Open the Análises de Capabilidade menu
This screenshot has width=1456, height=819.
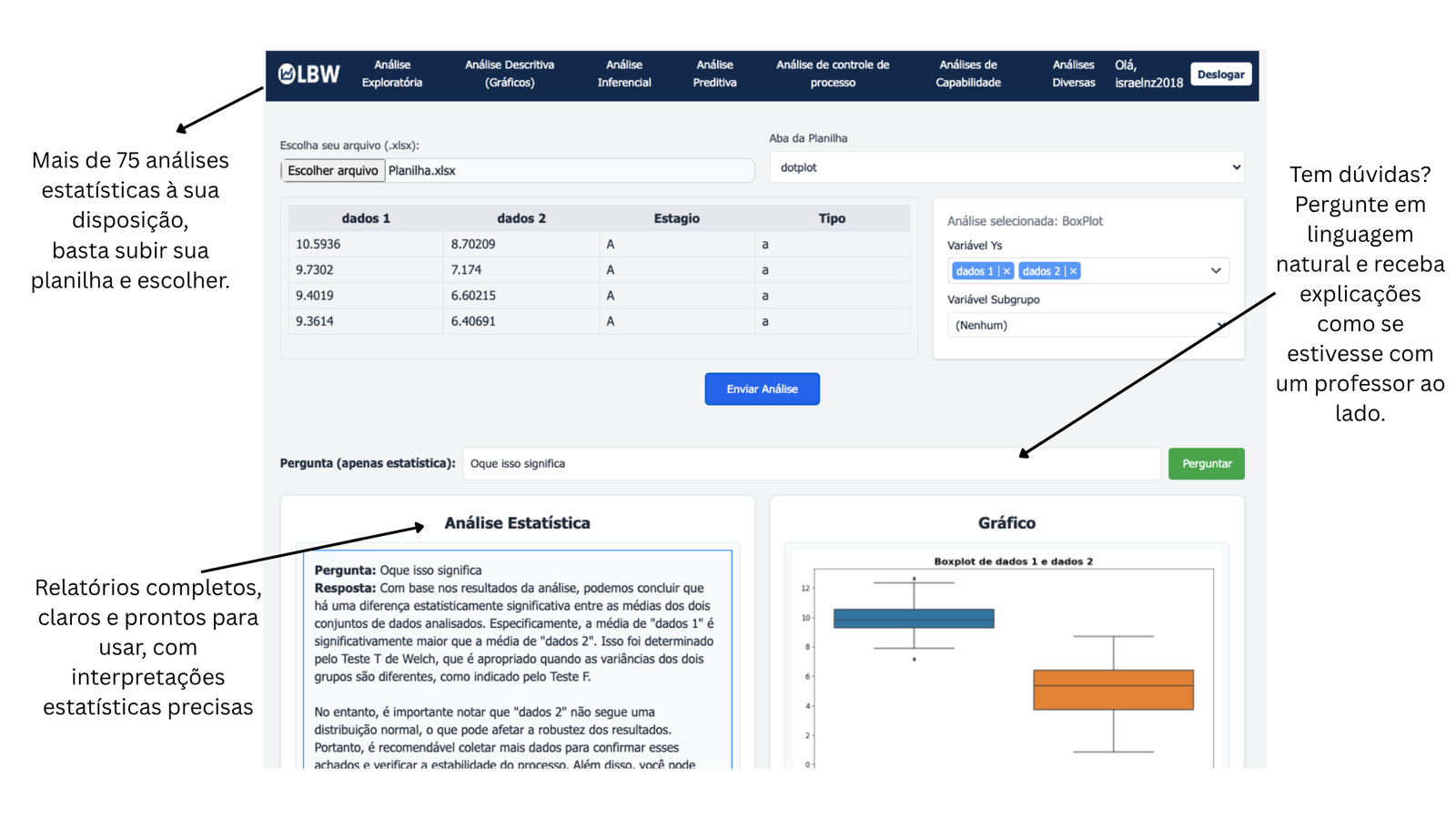pyautogui.click(x=968, y=74)
